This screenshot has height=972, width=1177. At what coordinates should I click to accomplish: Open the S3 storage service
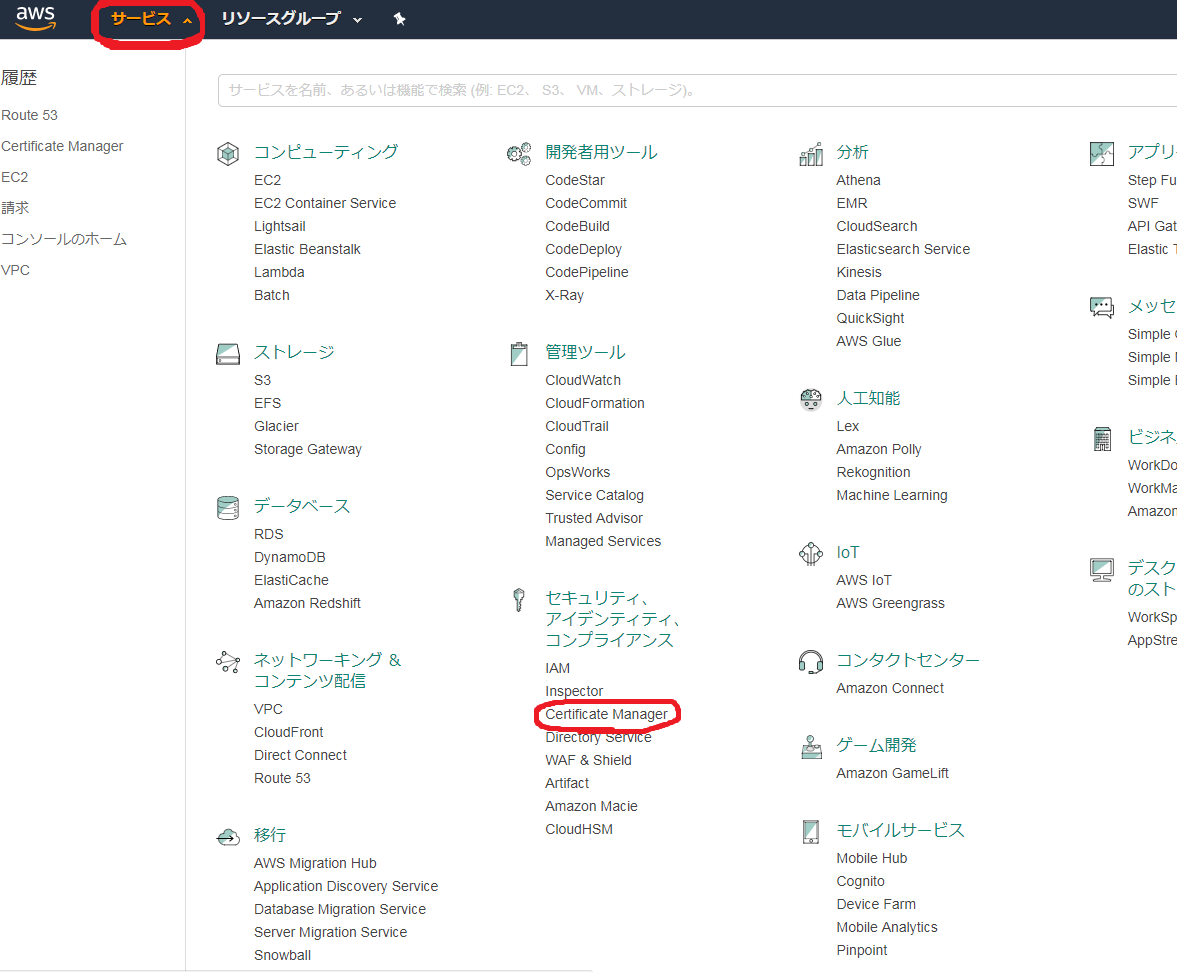(x=262, y=380)
